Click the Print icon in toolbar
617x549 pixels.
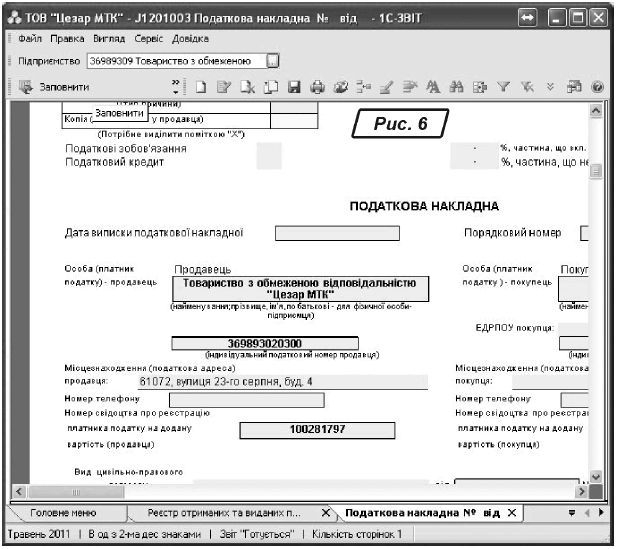click(x=318, y=87)
